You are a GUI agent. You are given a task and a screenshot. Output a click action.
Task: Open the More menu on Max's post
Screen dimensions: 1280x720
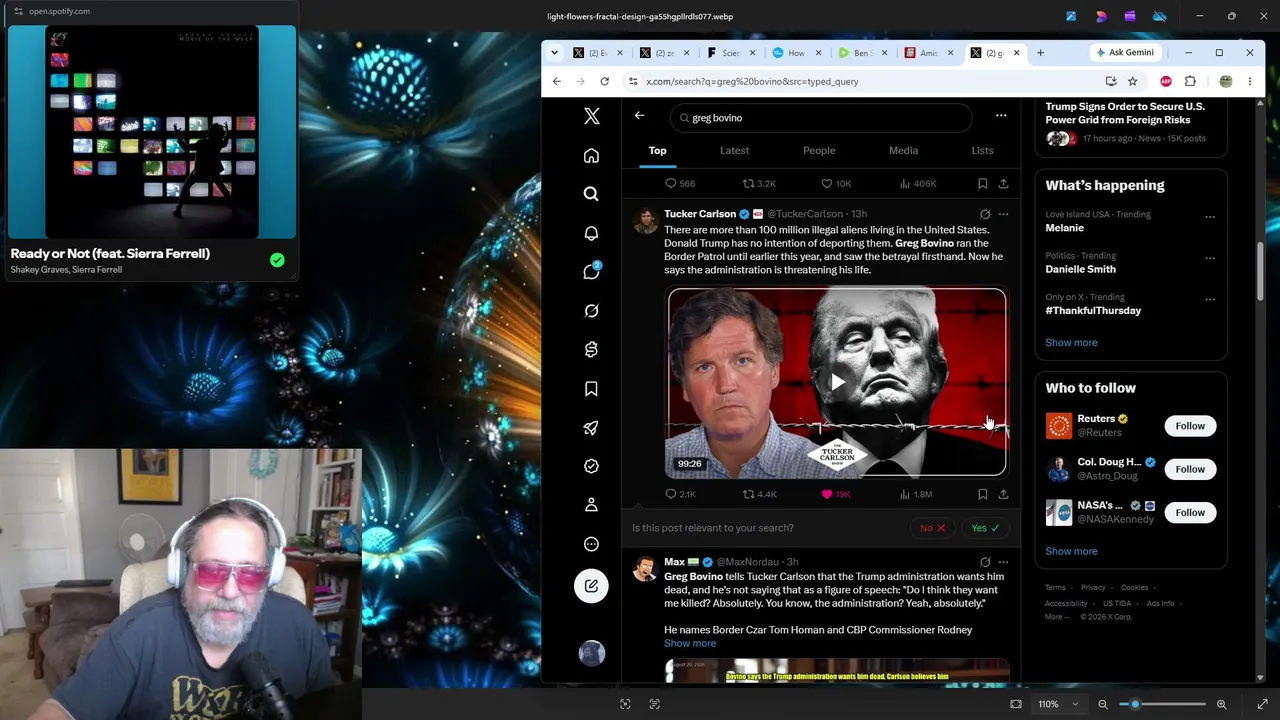[1003, 562]
